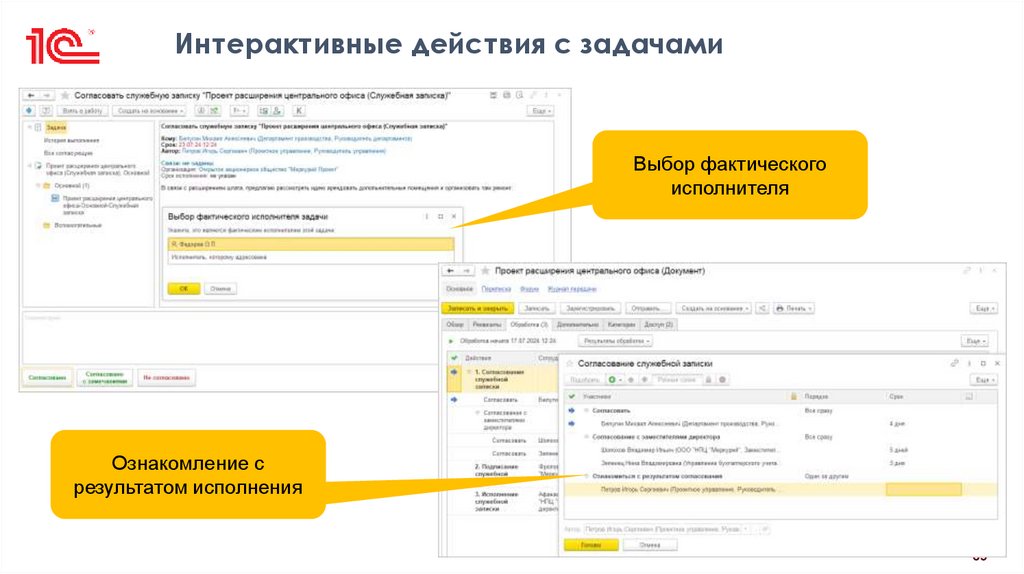Click into the task comment field
This screenshot has width=1024, height=574.
(229, 336)
